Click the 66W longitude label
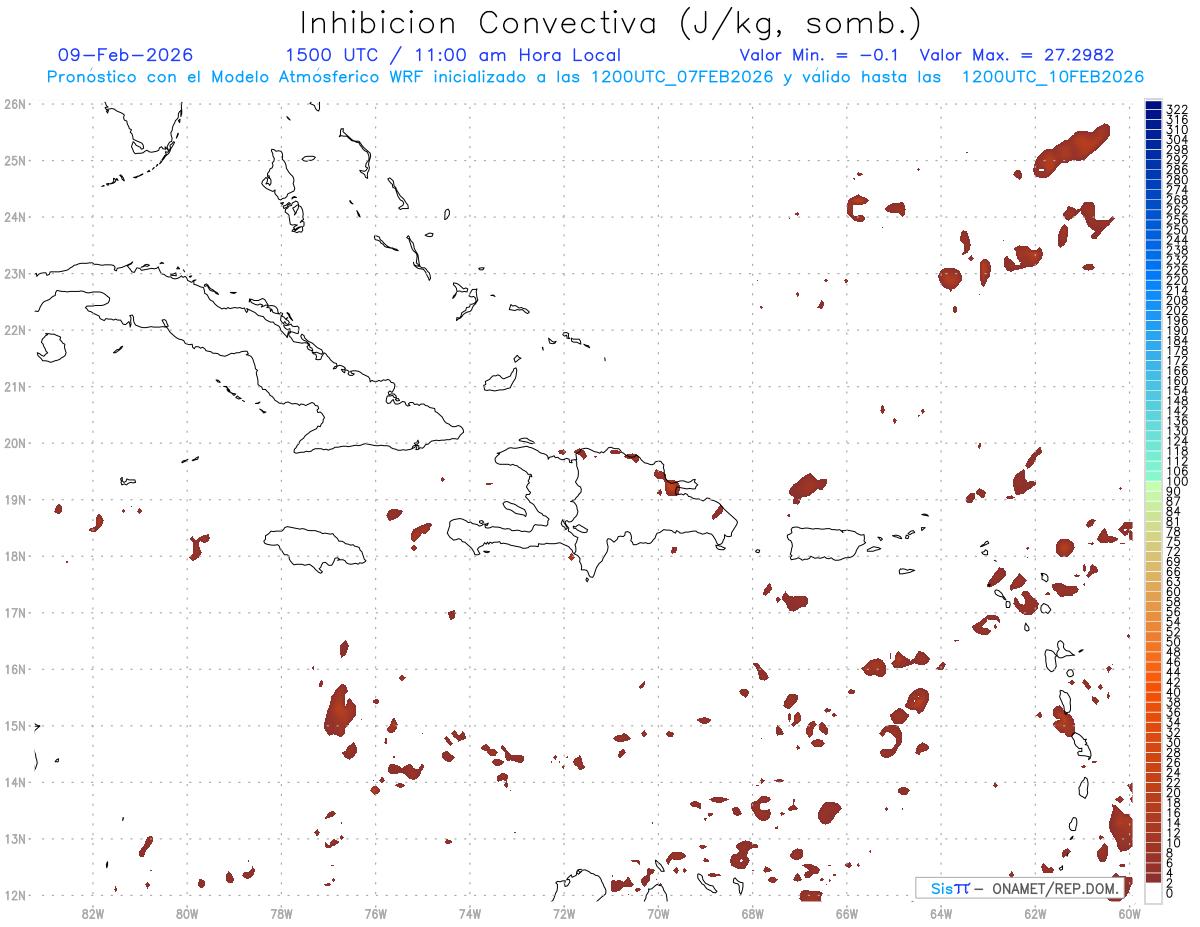 [846, 912]
